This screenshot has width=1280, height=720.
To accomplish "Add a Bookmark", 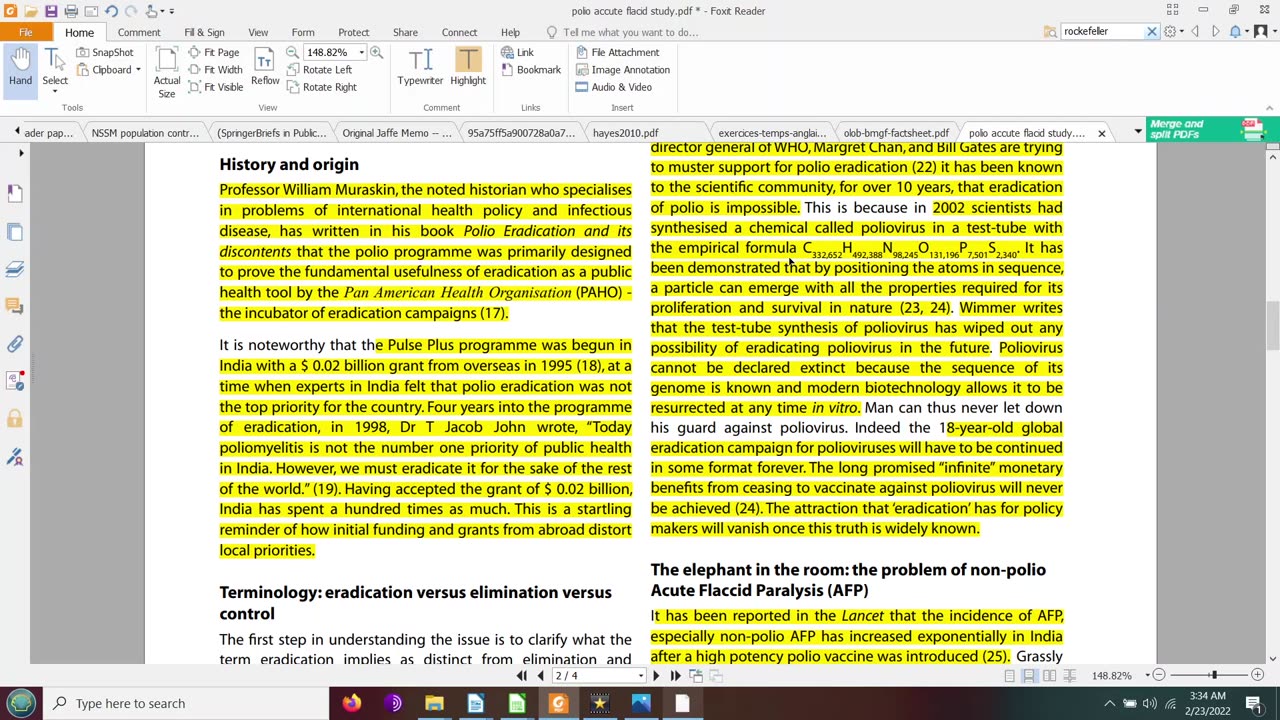I will tap(531, 70).
